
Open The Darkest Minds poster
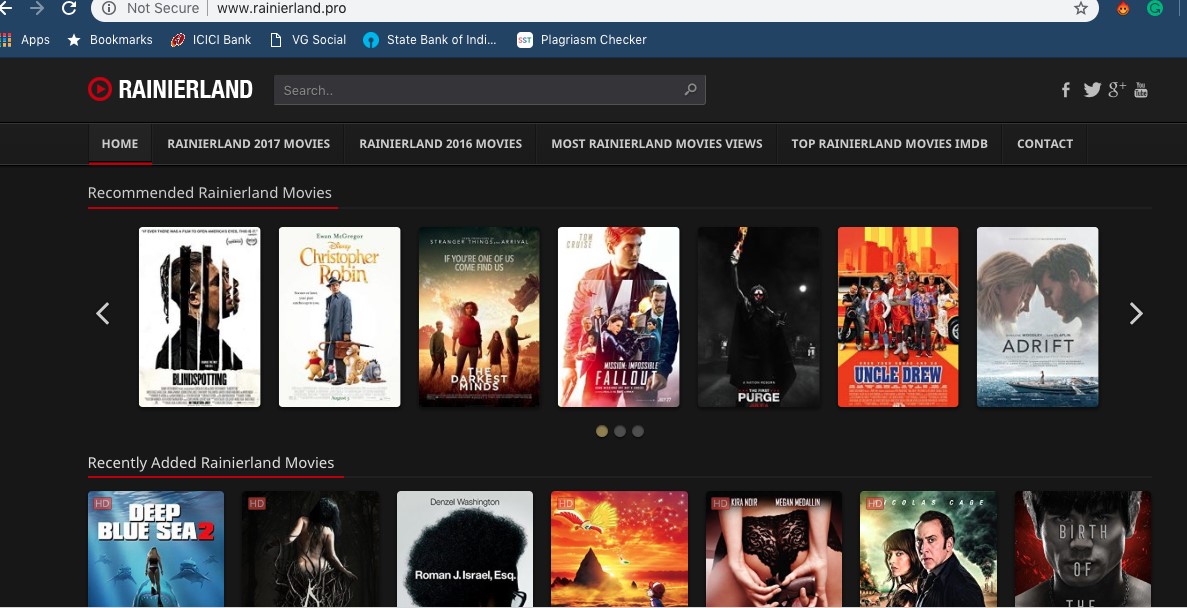pos(479,316)
